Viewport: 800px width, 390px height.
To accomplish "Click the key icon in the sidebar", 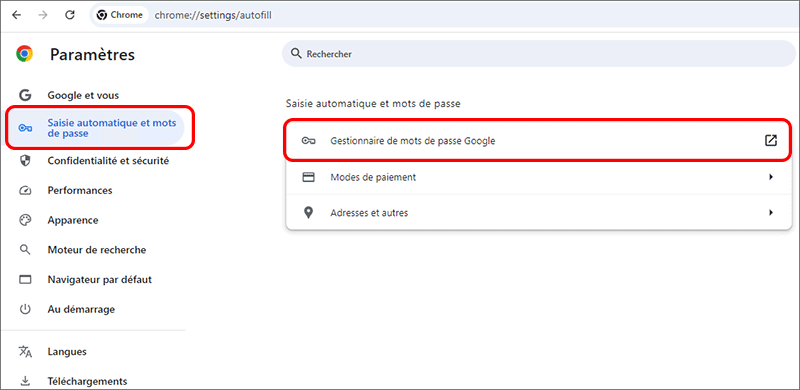I will click(x=25, y=128).
